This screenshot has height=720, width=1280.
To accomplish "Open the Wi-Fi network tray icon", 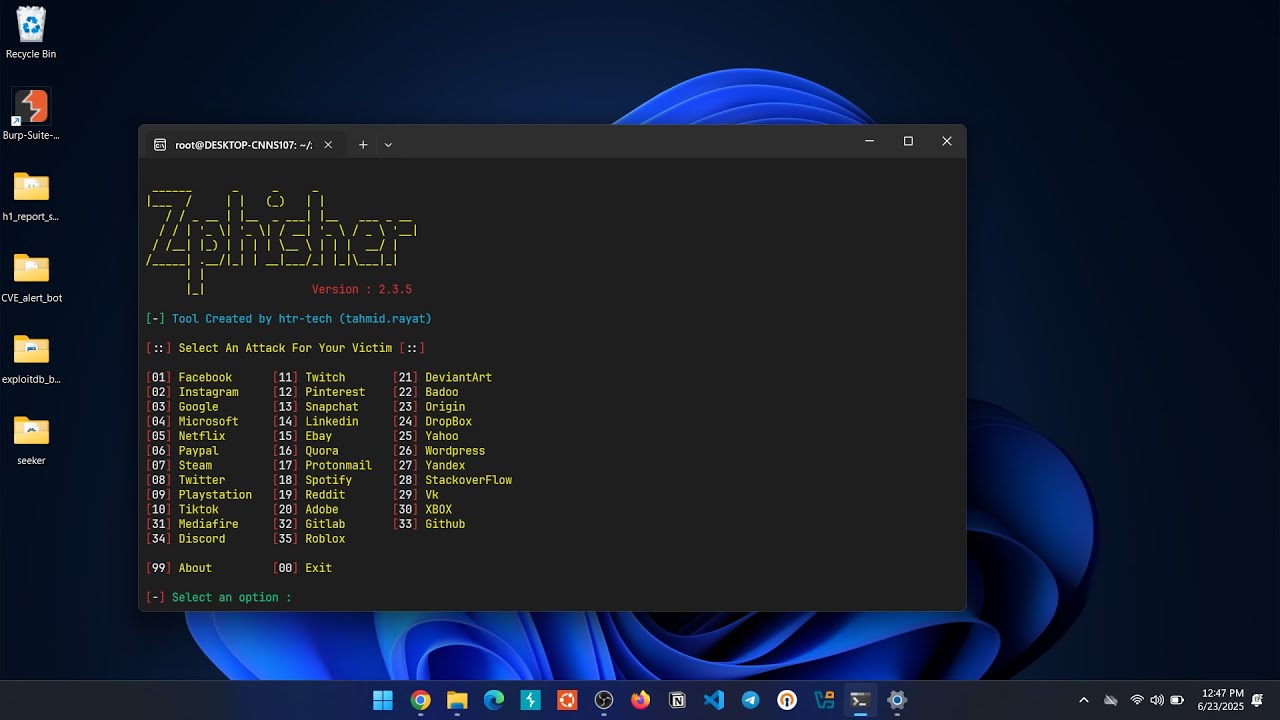I will [1137, 700].
